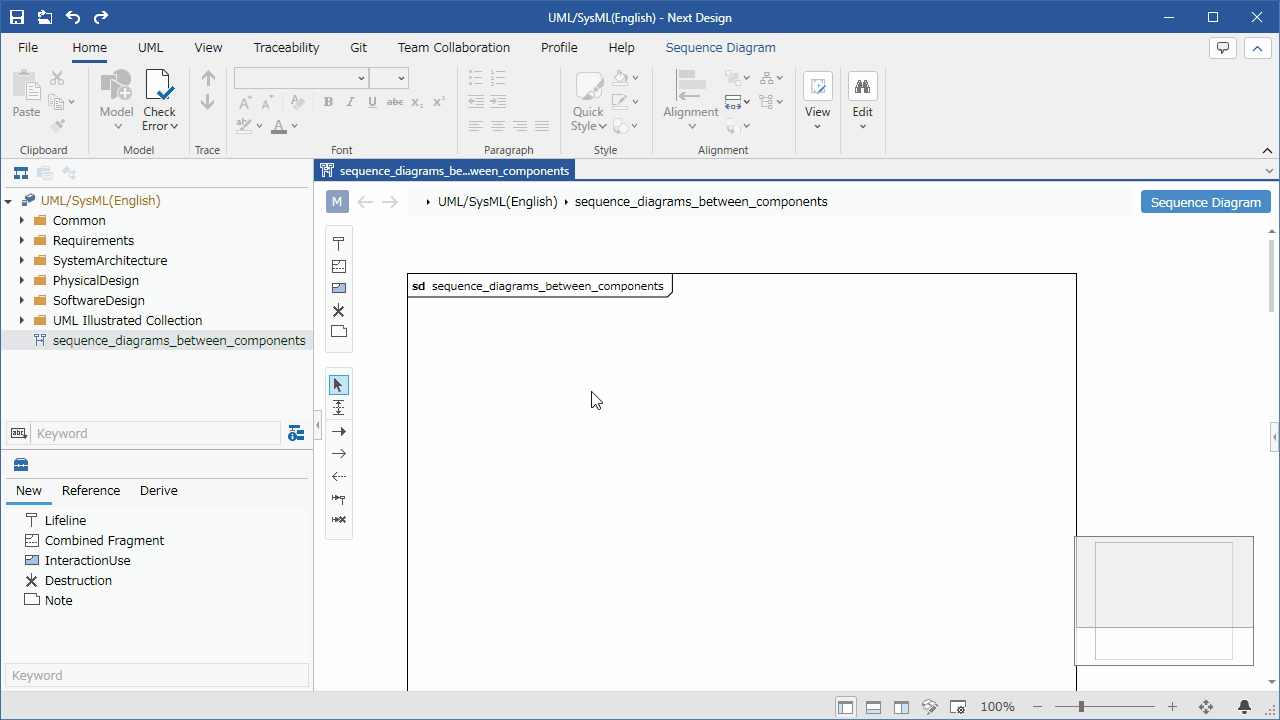Select the vertical spacing tool

(339, 408)
